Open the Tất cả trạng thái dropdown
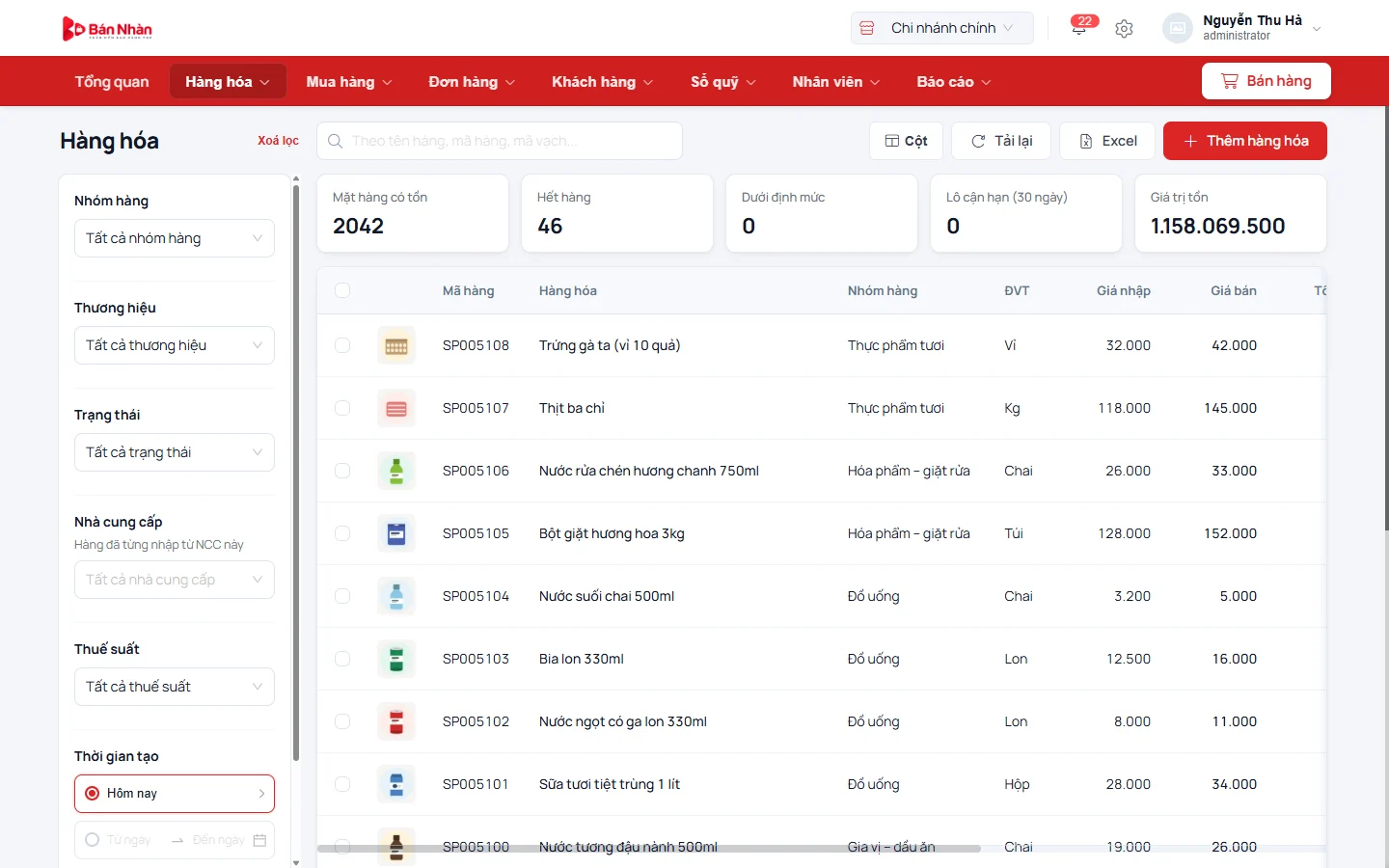The width and height of the screenshot is (1389, 868). click(175, 452)
